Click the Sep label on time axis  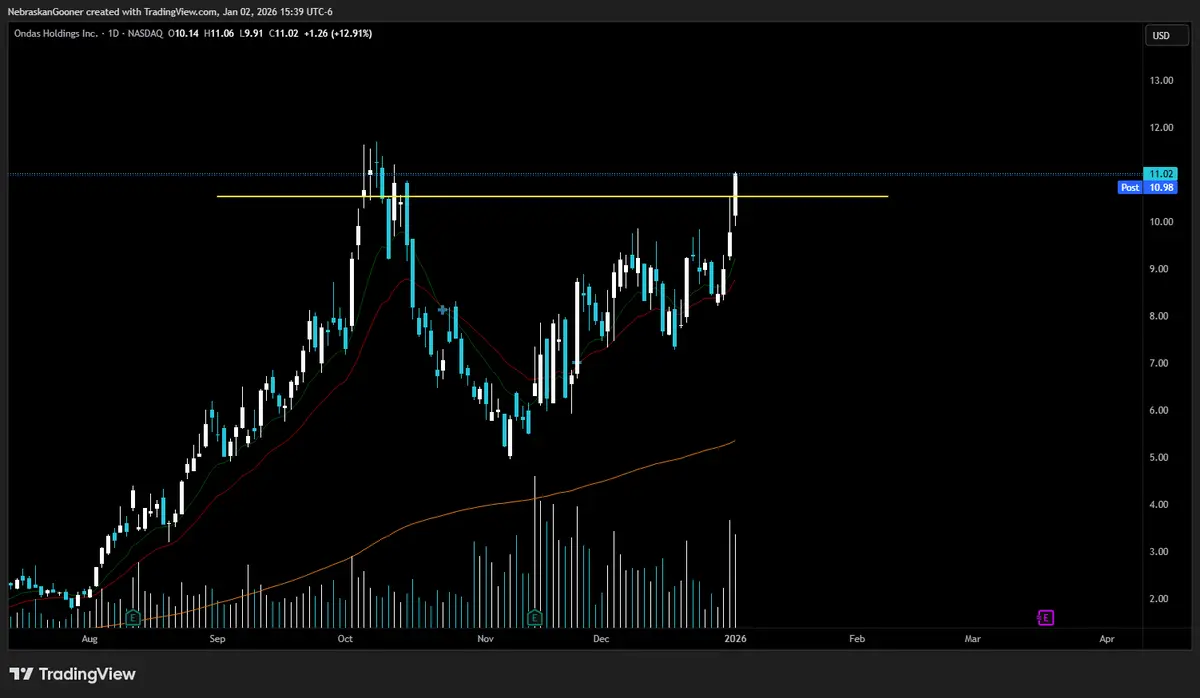pyautogui.click(x=218, y=637)
